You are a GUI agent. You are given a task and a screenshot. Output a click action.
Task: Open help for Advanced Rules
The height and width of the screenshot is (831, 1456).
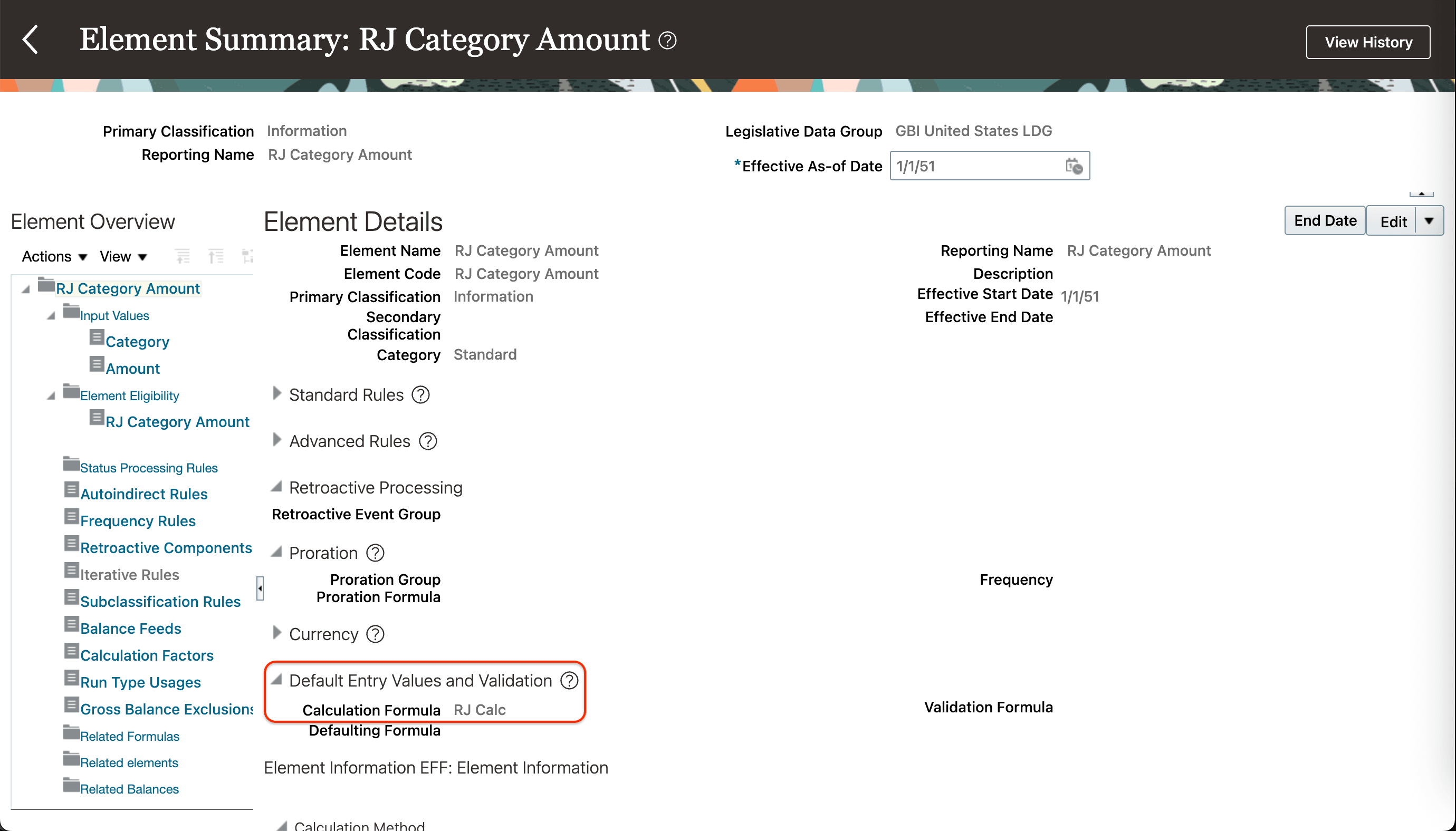(427, 441)
